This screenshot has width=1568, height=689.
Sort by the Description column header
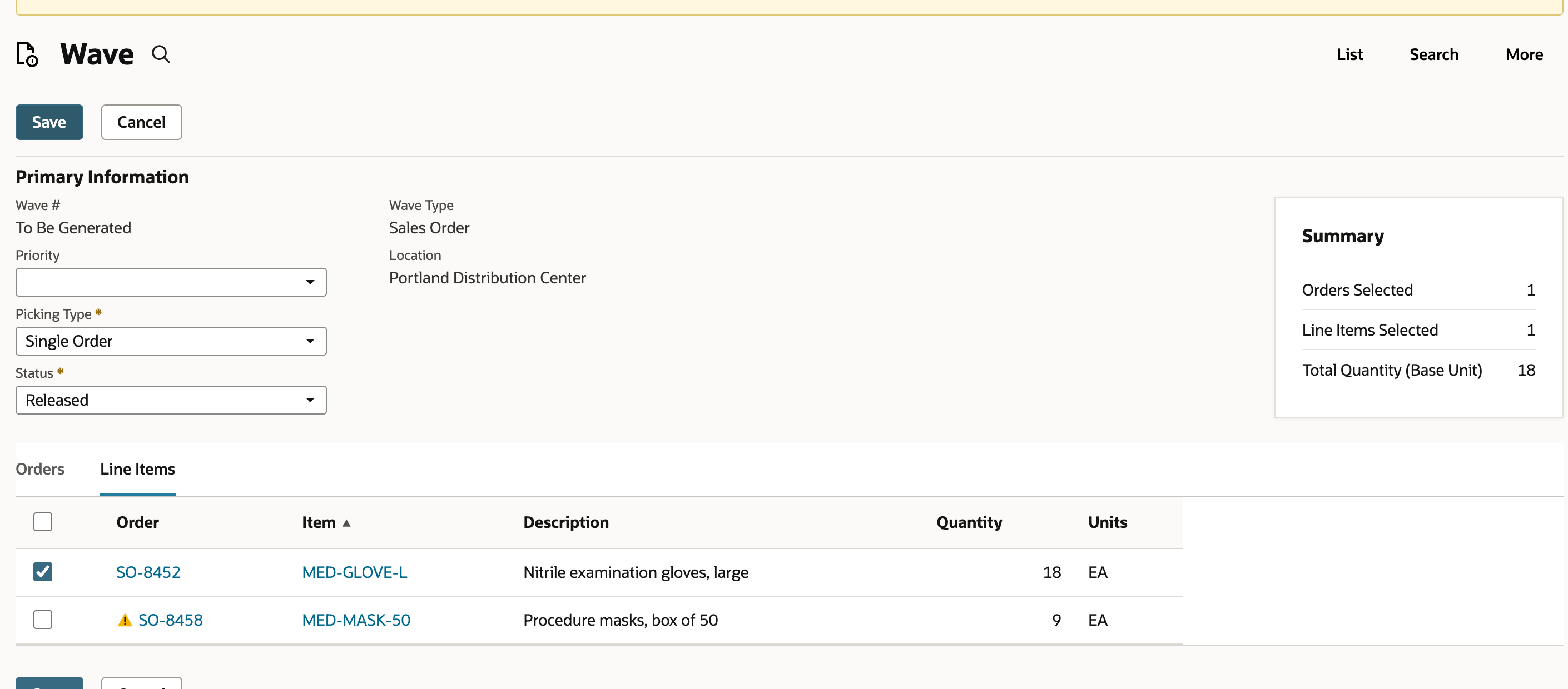[x=566, y=522]
